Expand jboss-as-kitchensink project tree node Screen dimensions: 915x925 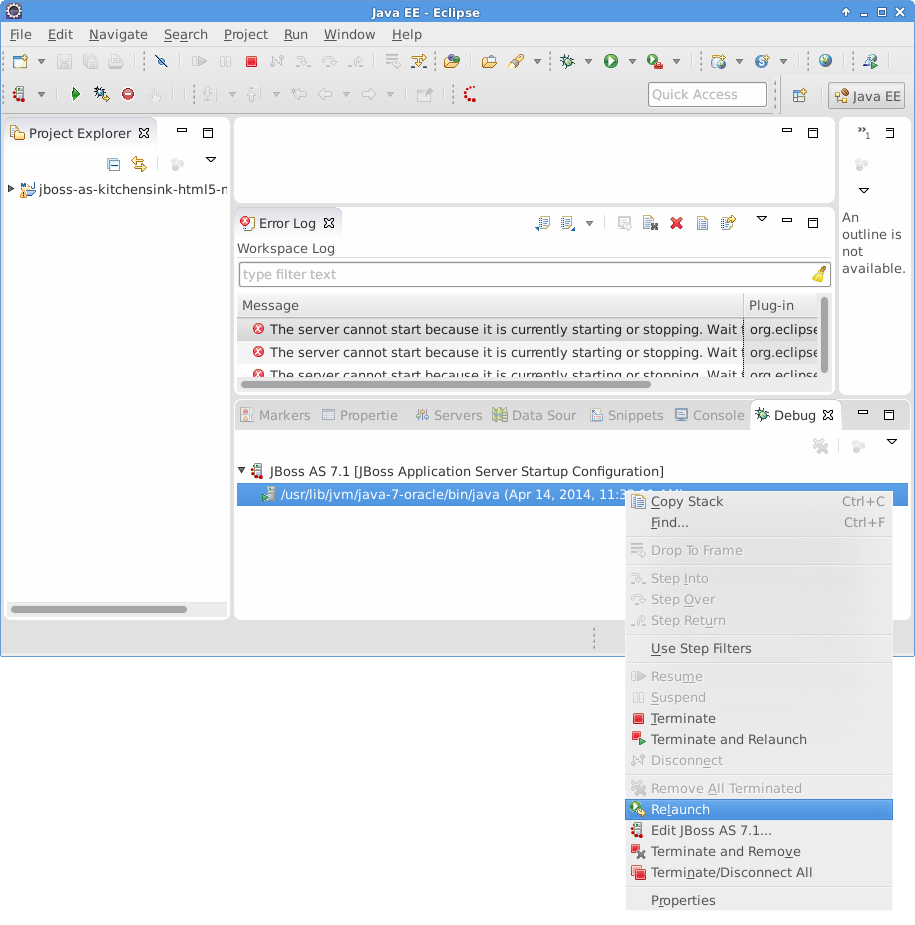(11, 189)
